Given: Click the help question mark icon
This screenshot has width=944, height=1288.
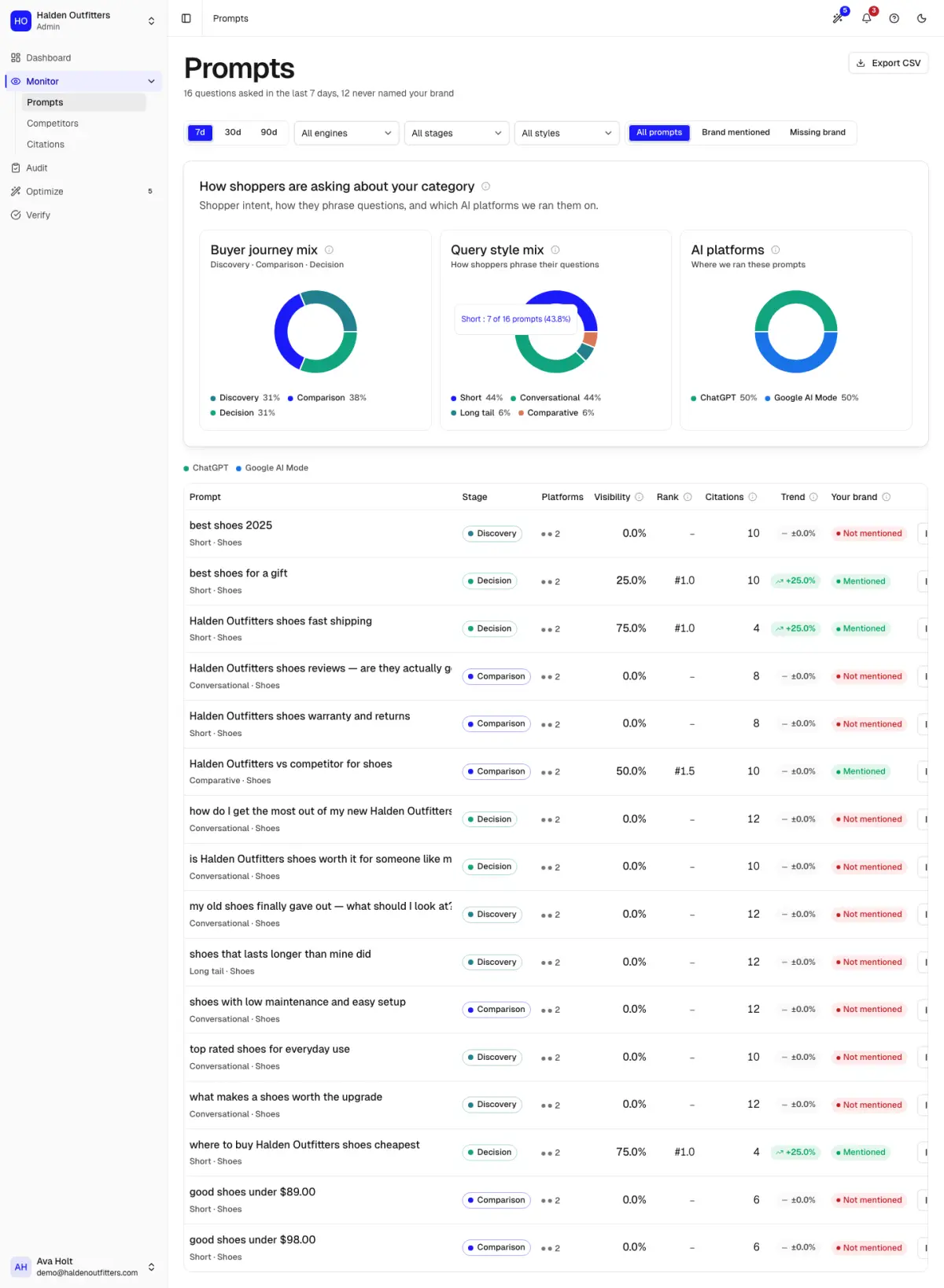Looking at the screenshot, I should (x=894, y=18).
